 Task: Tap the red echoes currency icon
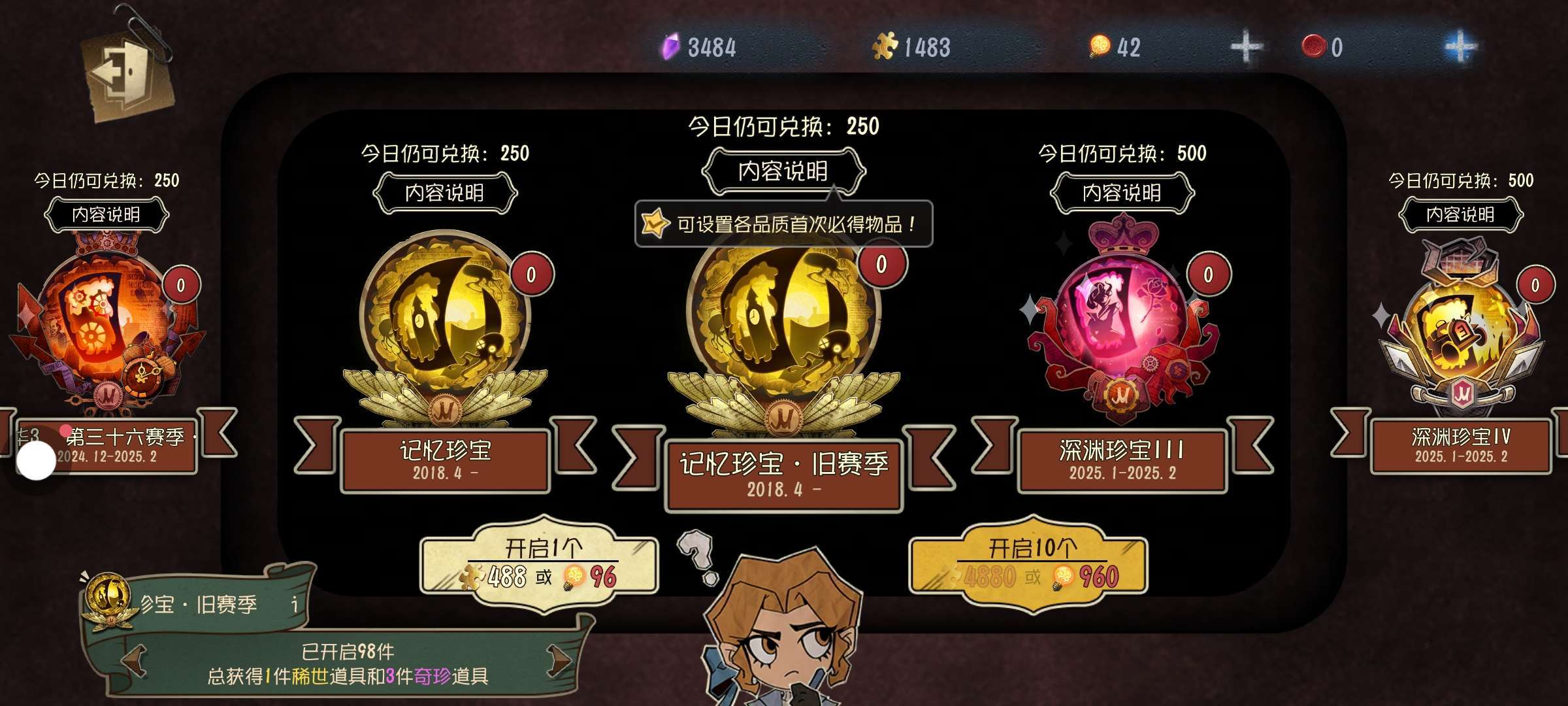click(1313, 46)
